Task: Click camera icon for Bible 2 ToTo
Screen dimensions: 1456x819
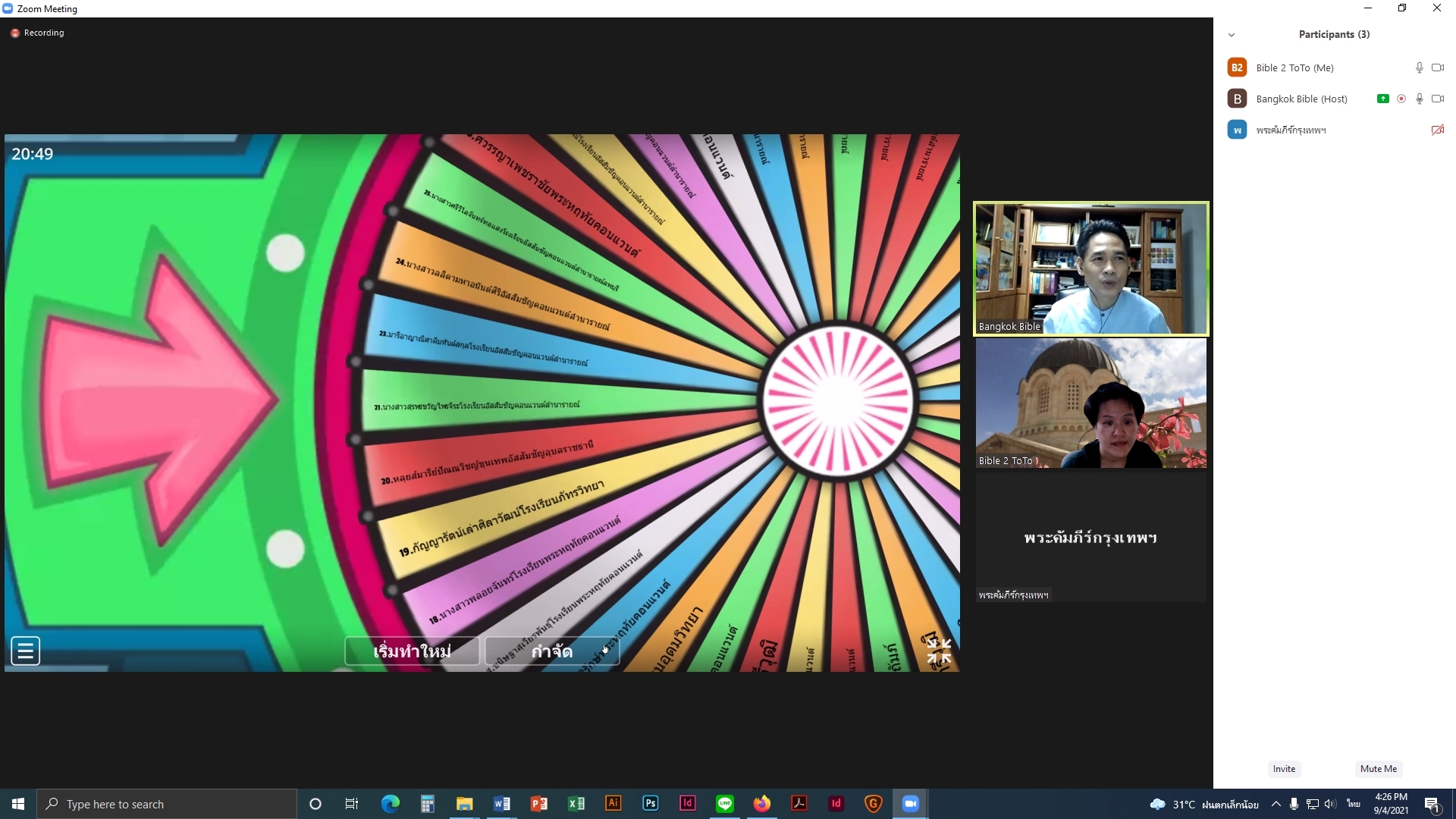Action: pos(1438,67)
